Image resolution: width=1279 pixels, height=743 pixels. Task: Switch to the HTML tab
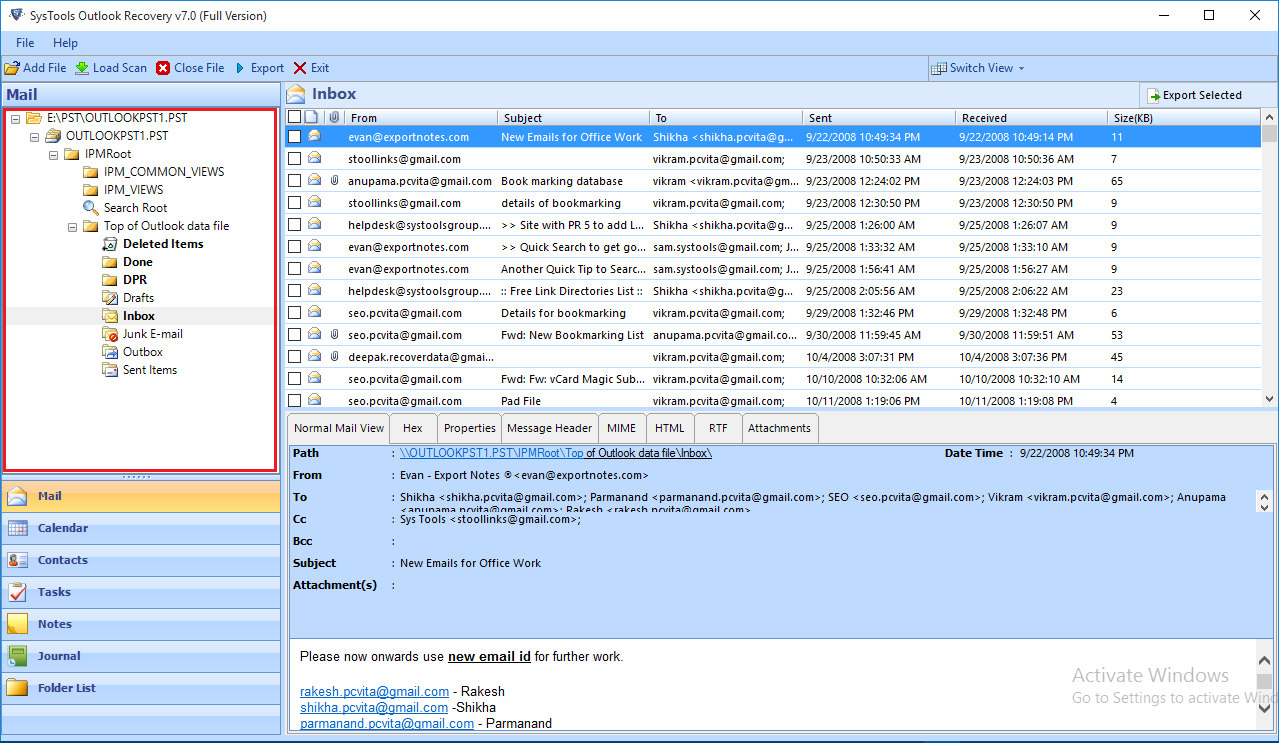(x=670, y=428)
